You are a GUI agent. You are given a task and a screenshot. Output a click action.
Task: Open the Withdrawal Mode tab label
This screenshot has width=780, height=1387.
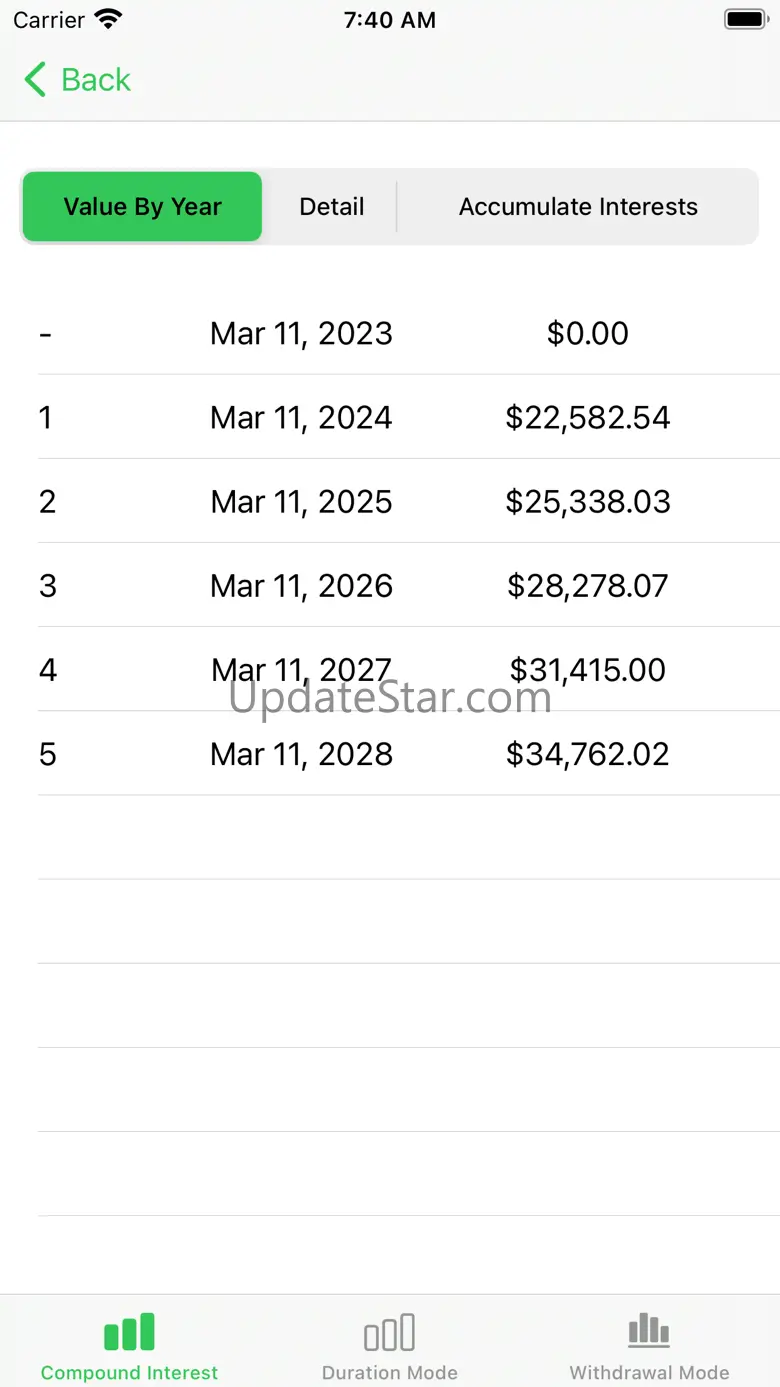tap(649, 1372)
